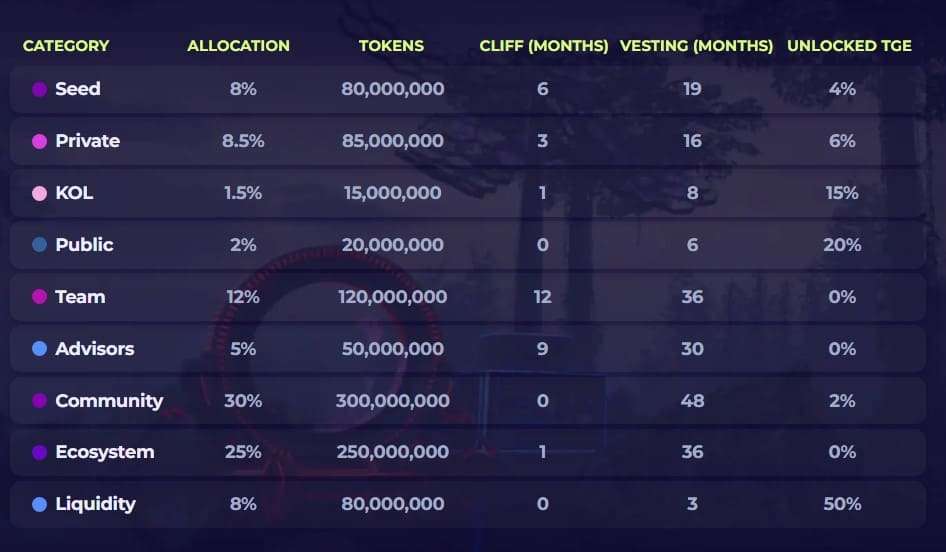Click the violet dot beside Ecosystem
The image size is (946, 552).
tap(40, 452)
